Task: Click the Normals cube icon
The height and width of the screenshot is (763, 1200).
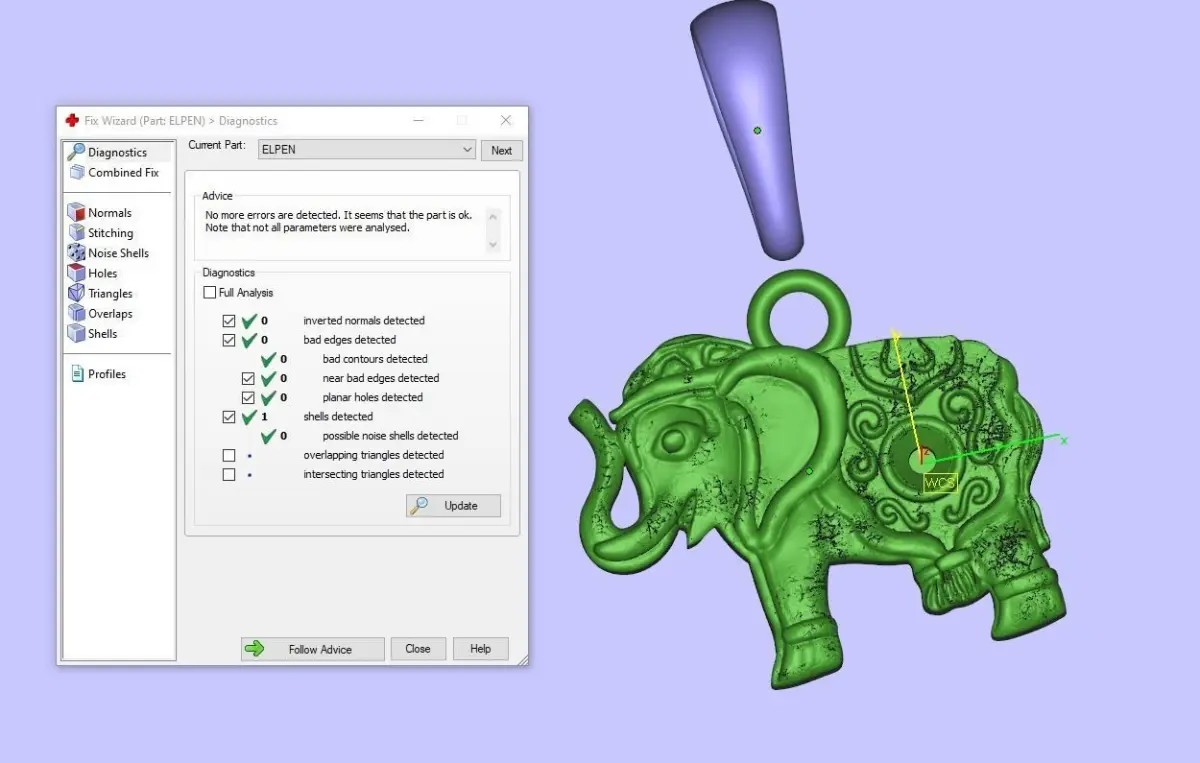Action: click(76, 212)
